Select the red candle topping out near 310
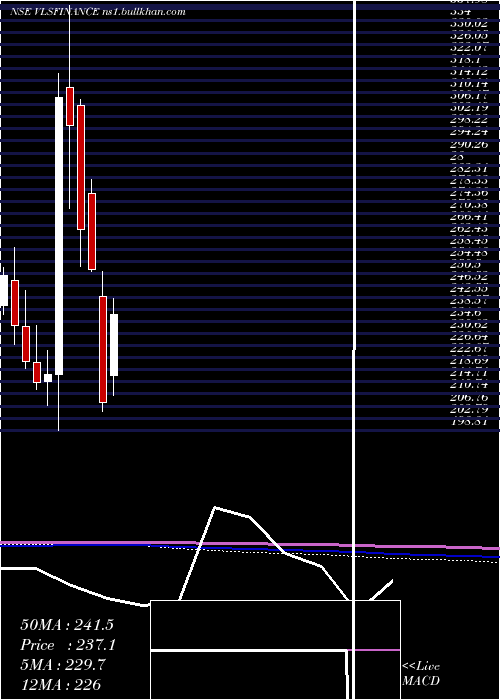Image resolution: width=500 pixels, height=700 pixels. tap(70, 107)
